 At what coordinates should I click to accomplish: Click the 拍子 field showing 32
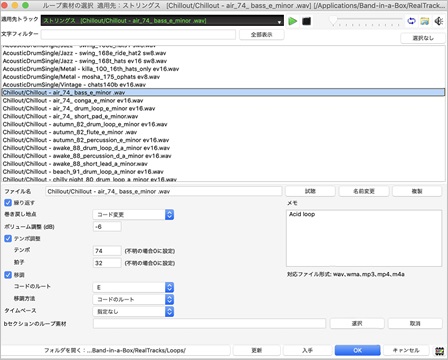click(107, 263)
